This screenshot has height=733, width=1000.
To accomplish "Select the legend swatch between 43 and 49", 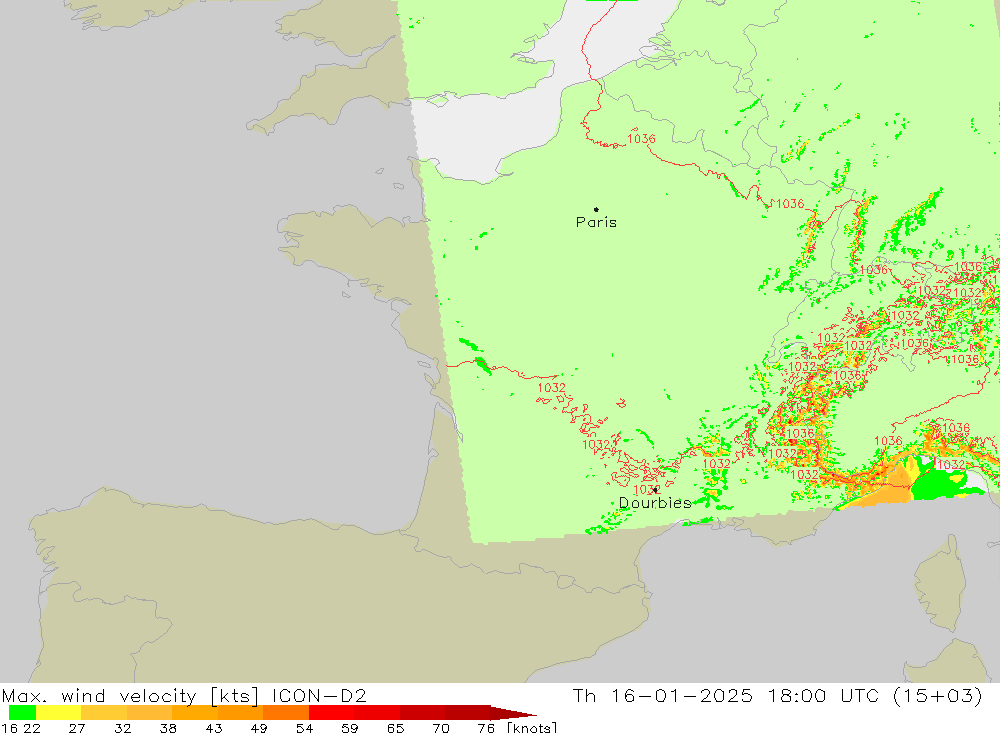I will point(240,713).
